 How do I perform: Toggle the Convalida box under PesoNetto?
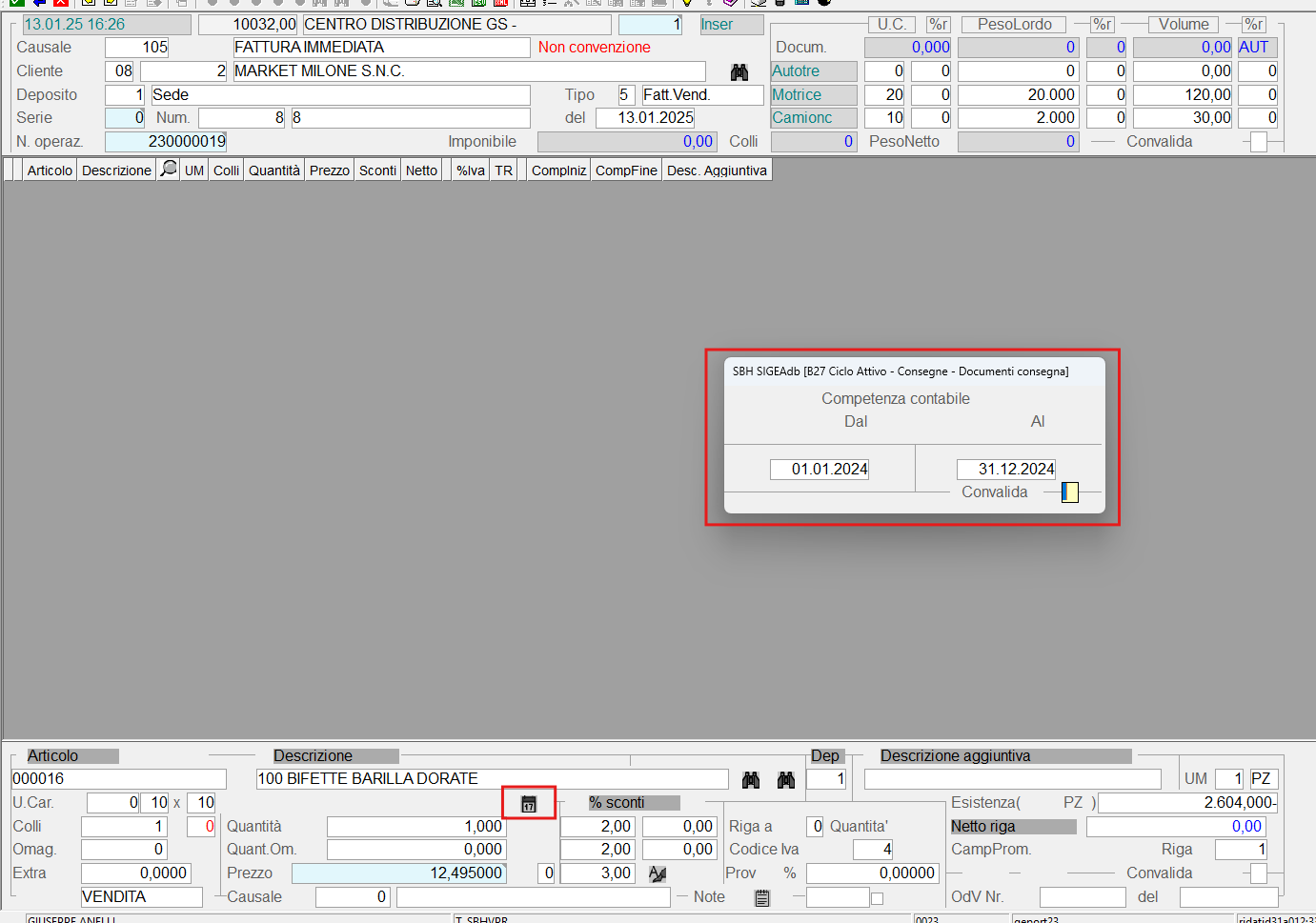pos(1259,142)
